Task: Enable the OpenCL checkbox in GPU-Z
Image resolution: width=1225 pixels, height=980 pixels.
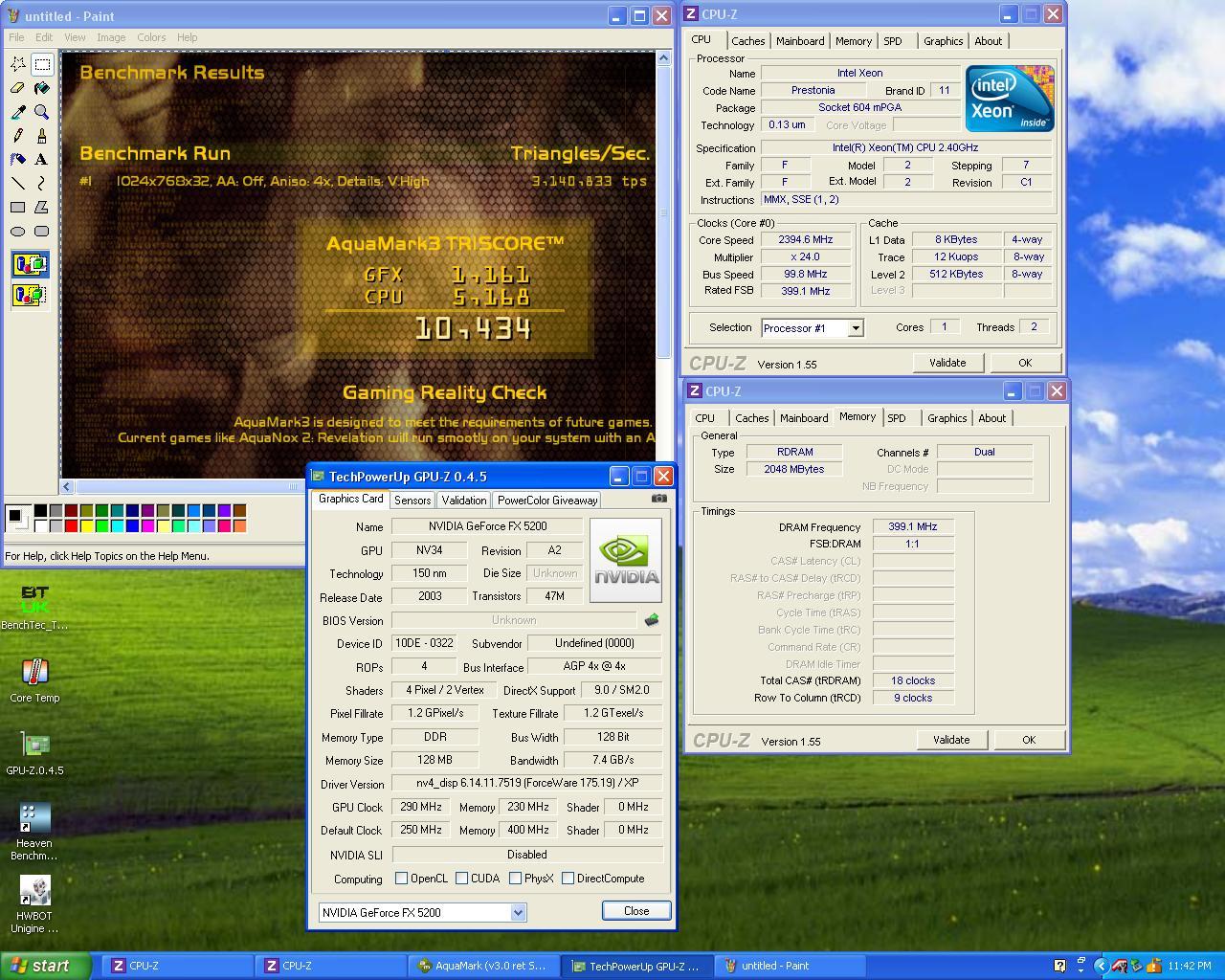Action: click(x=402, y=879)
